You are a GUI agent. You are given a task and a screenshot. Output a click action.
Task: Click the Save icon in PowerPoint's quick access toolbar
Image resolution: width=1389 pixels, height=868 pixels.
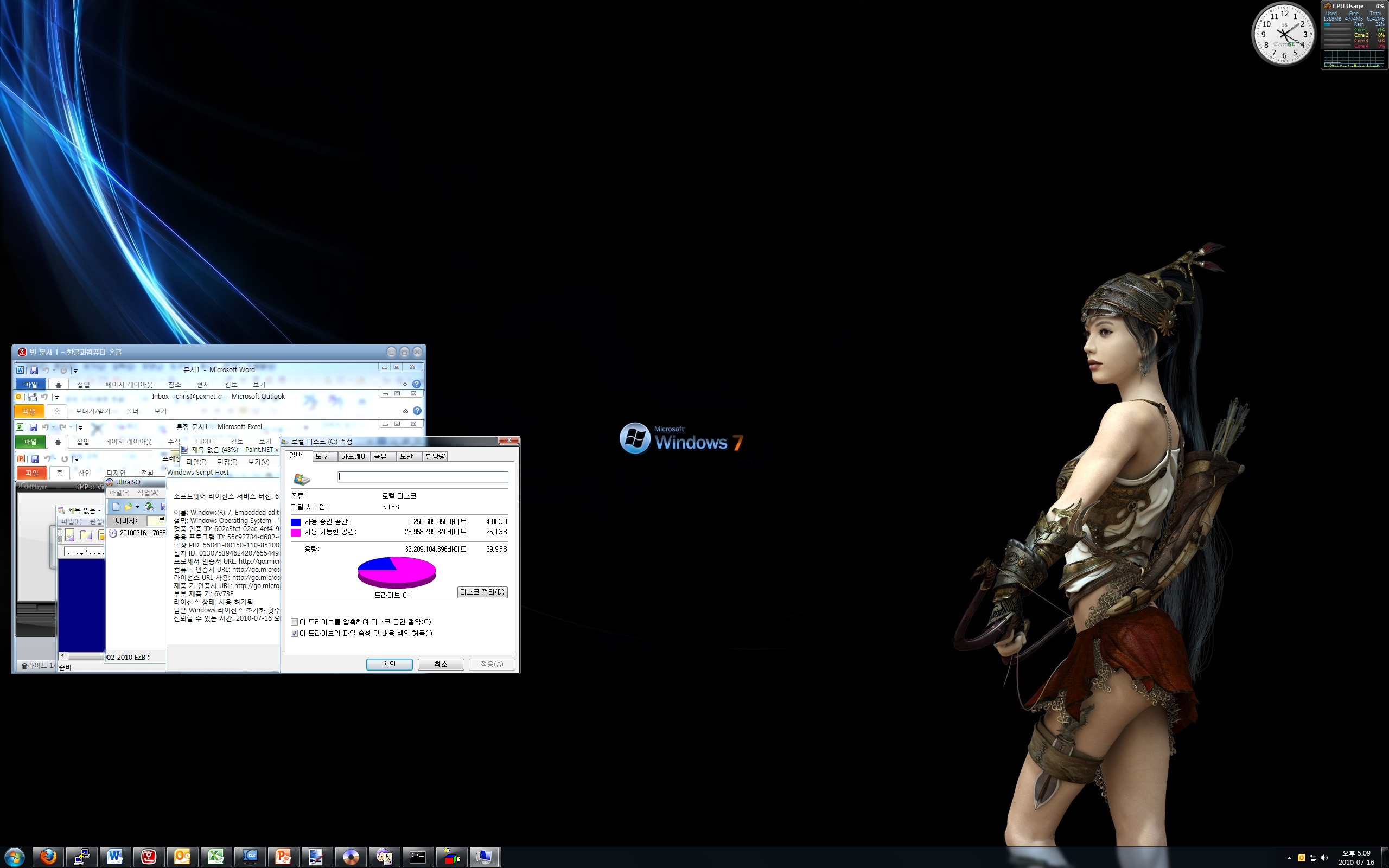point(35,459)
